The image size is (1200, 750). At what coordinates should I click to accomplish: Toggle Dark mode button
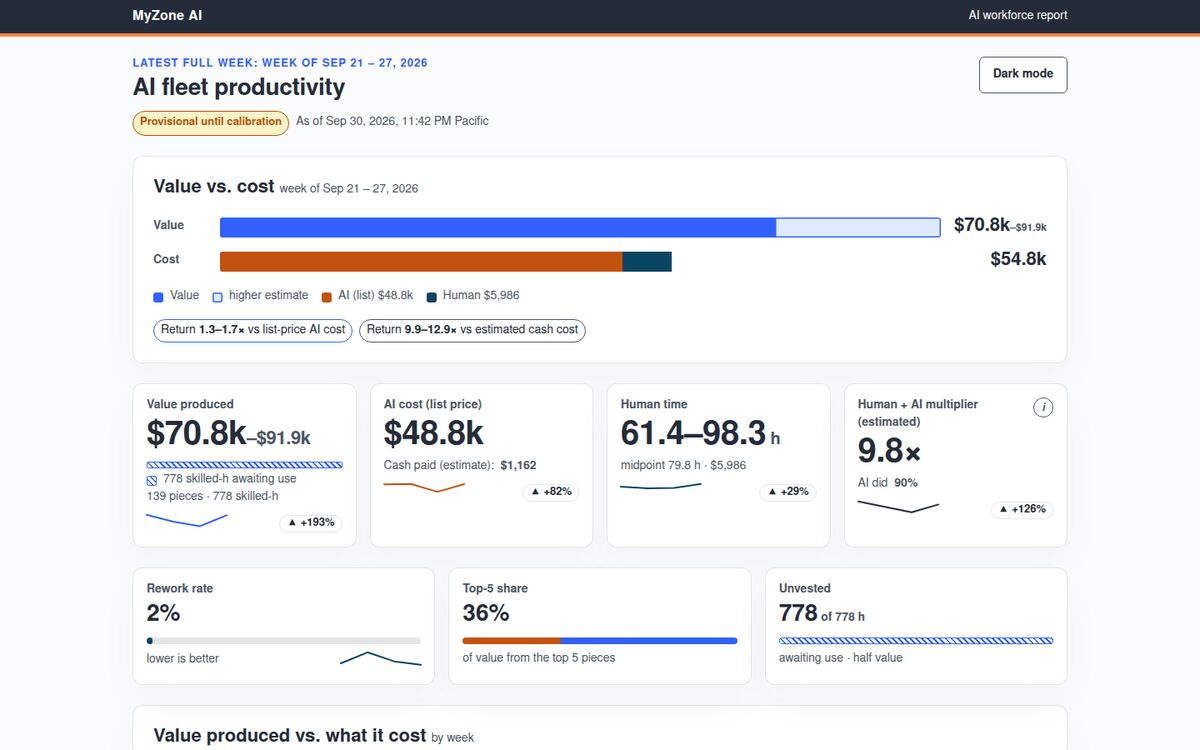[x=1023, y=75]
